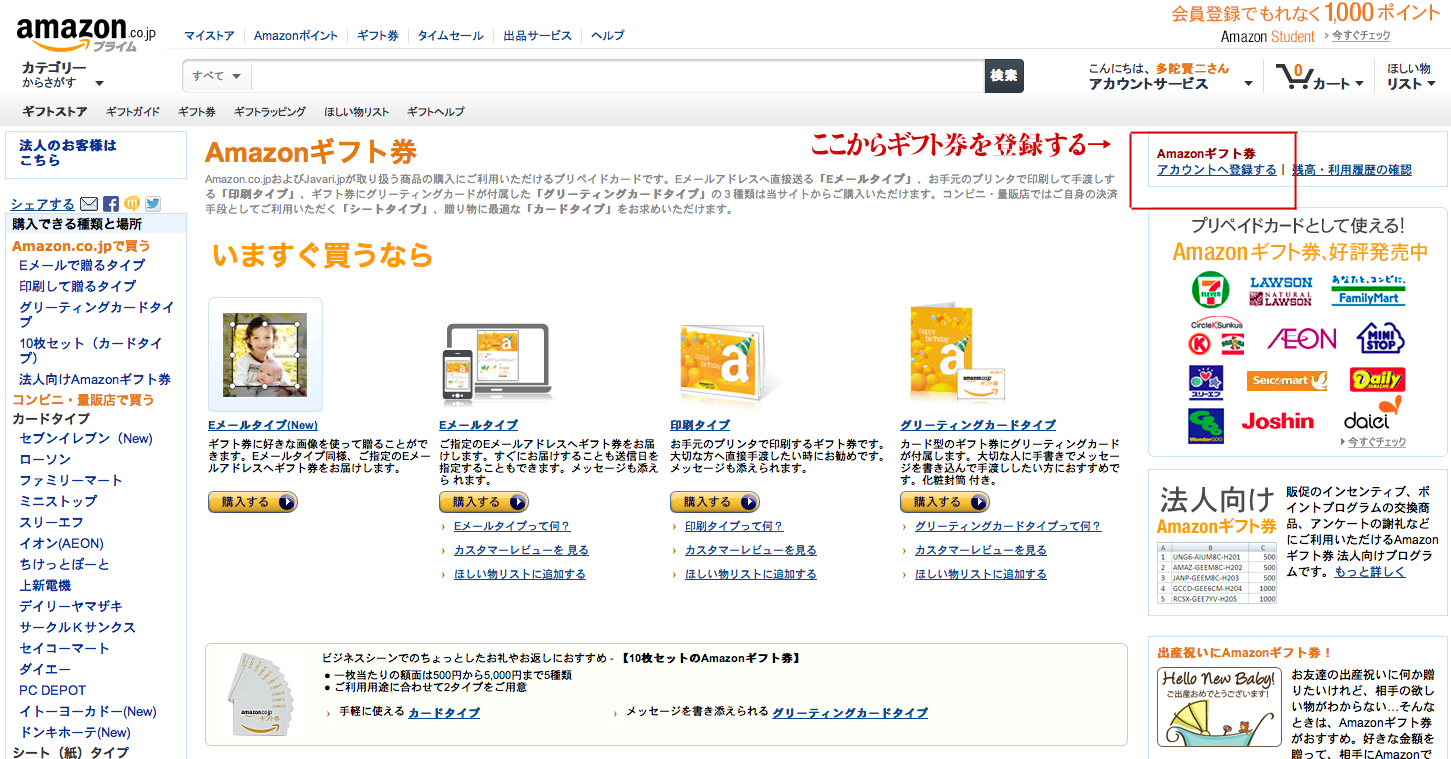Click the Amazon.co.jp logo
This screenshot has height=759, width=1451.
(x=86, y=34)
